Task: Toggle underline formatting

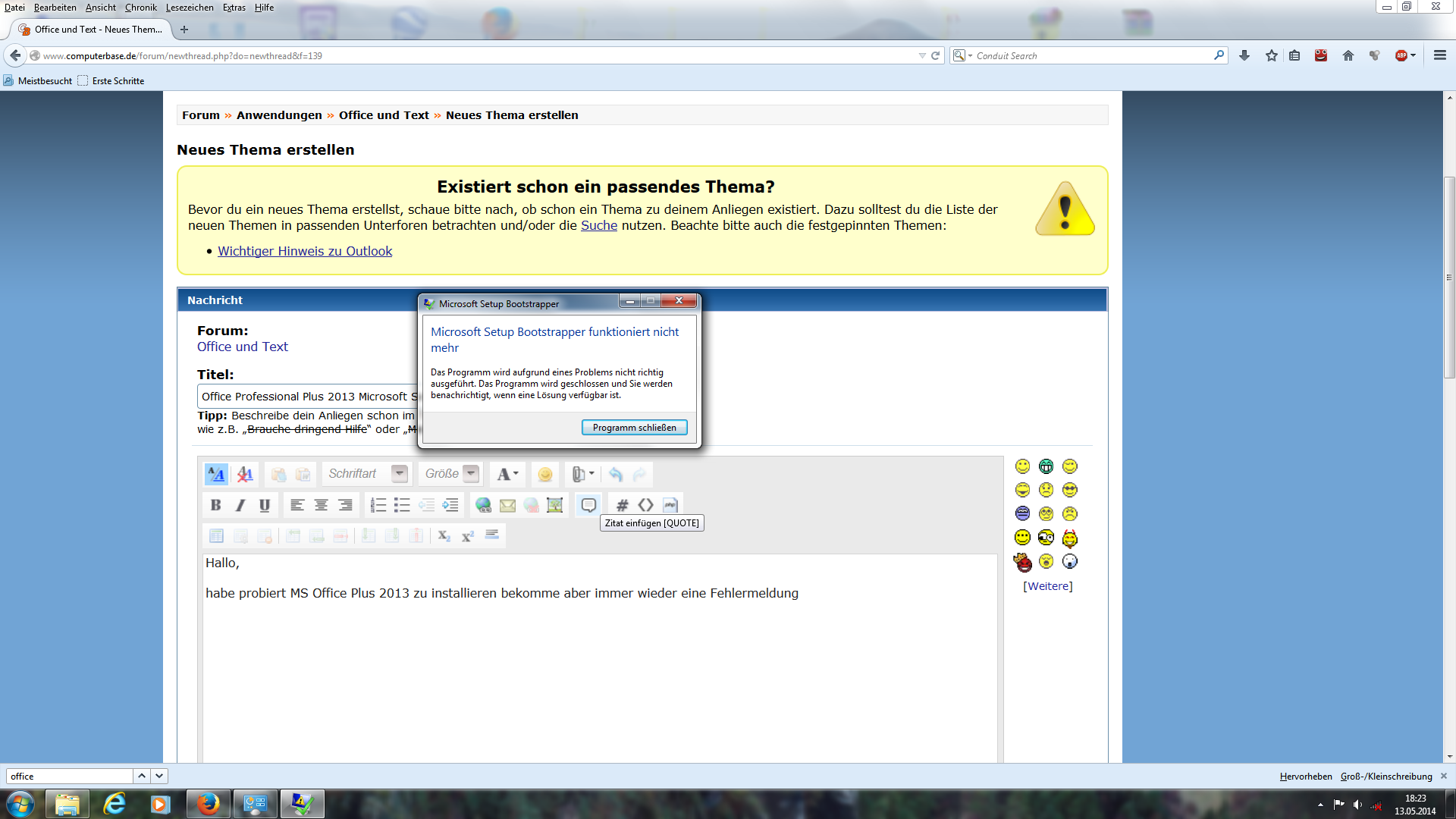Action: [x=265, y=505]
